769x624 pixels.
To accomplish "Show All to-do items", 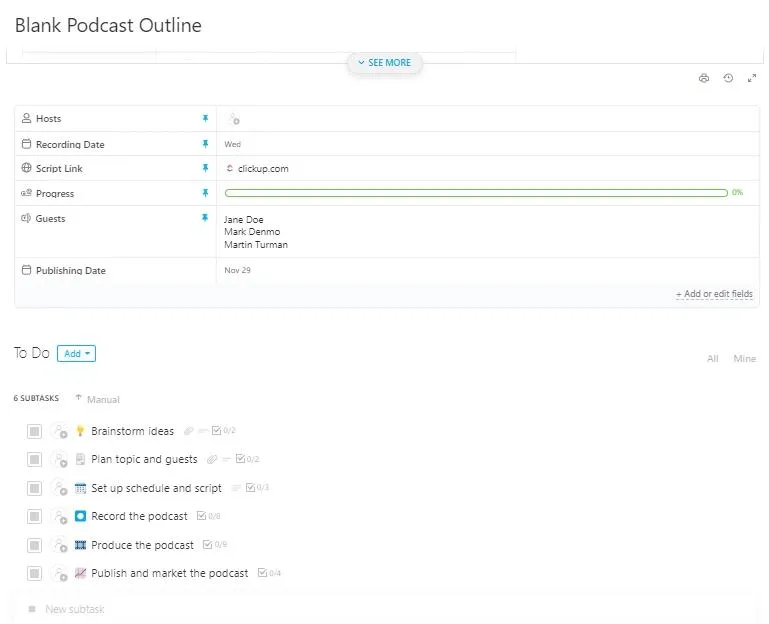I will click(713, 359).
